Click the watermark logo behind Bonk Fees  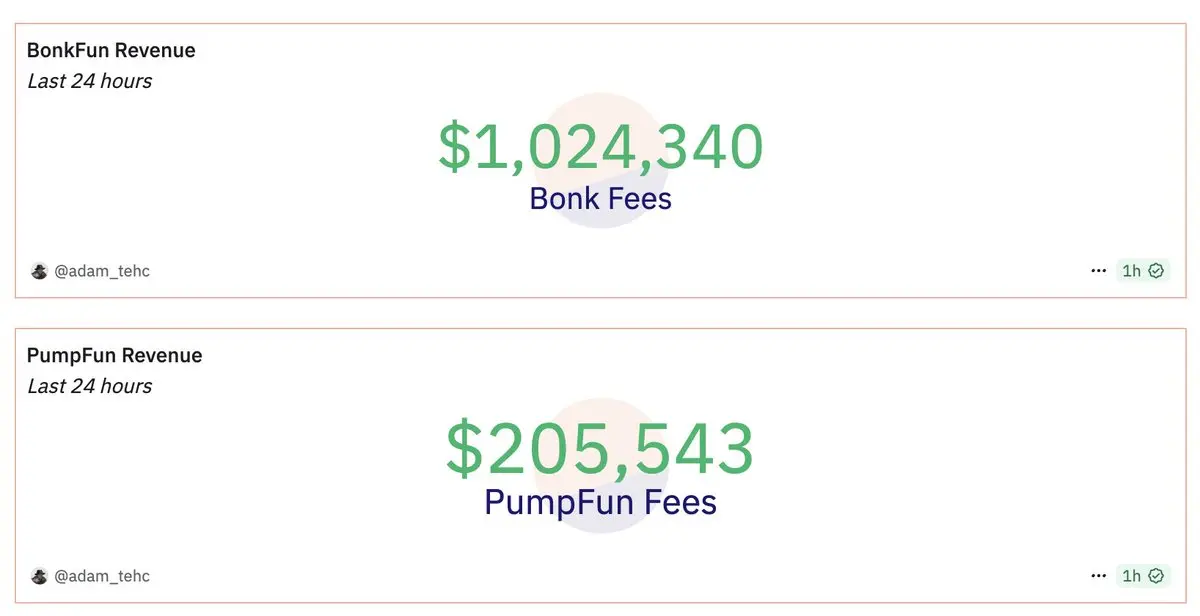(x=600, y=160)
